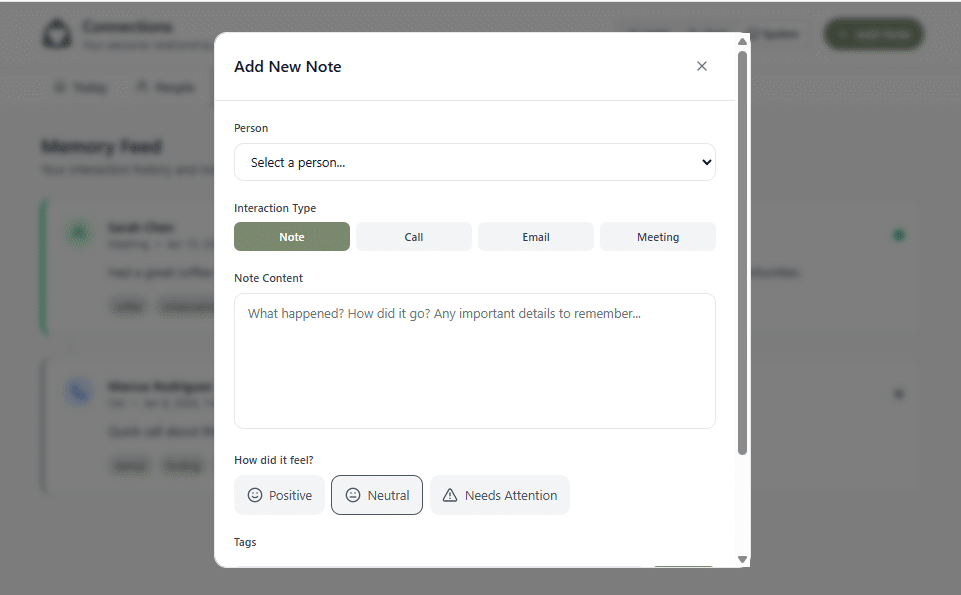Click the blue phone call icon
Screen dimensions: 961x595
tap(79, 392)
